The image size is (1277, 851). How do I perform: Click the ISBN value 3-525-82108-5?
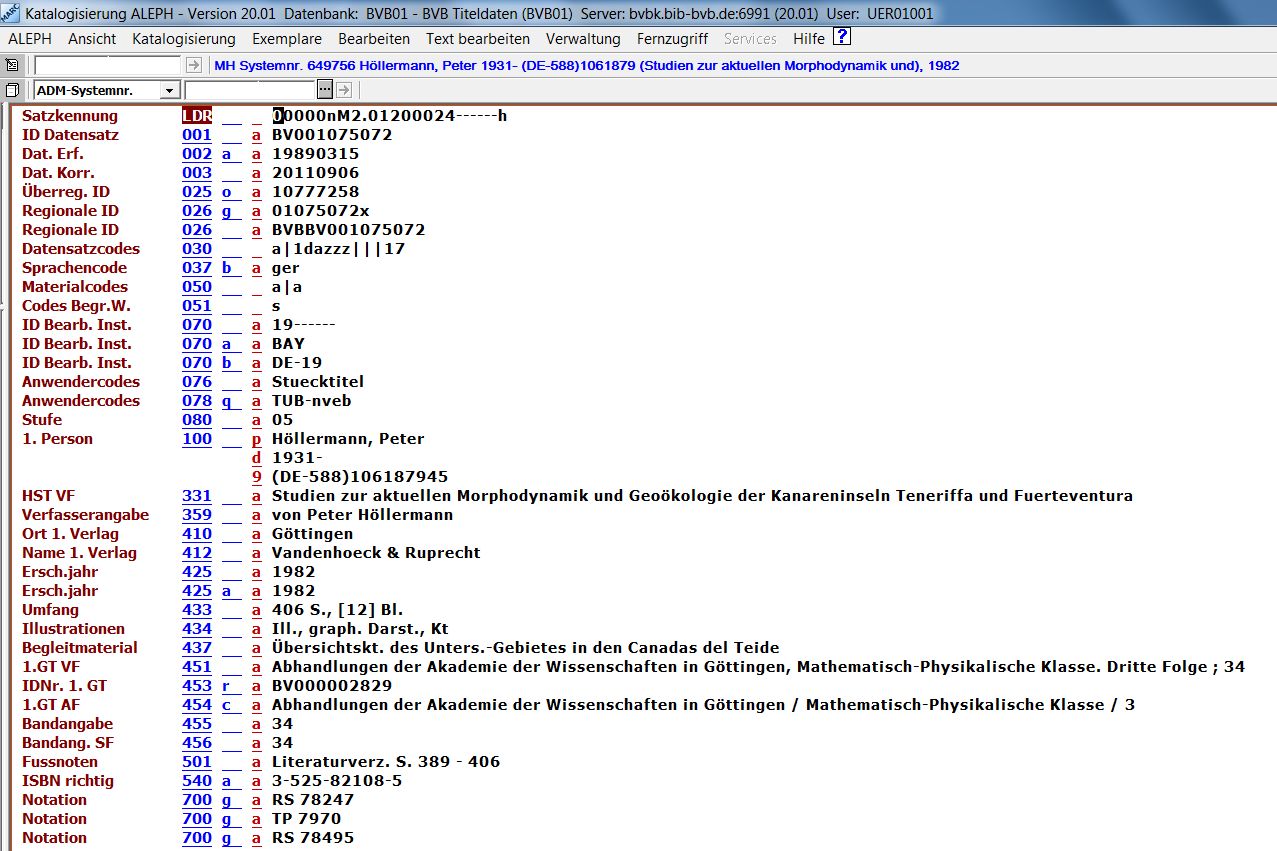[x=337, y=781]
